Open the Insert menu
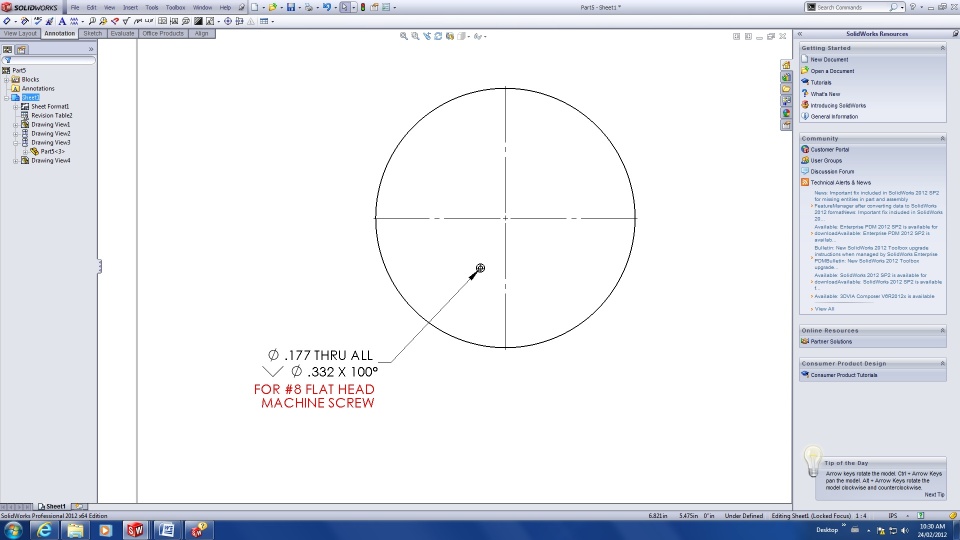The image size is (960, 540). [130, 7]
